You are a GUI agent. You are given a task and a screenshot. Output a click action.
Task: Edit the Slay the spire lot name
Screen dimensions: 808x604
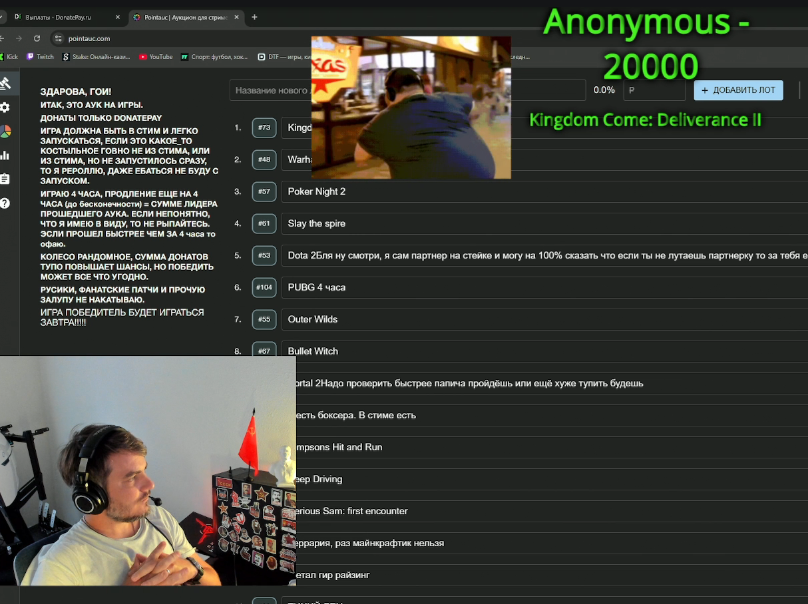point(545,224)
